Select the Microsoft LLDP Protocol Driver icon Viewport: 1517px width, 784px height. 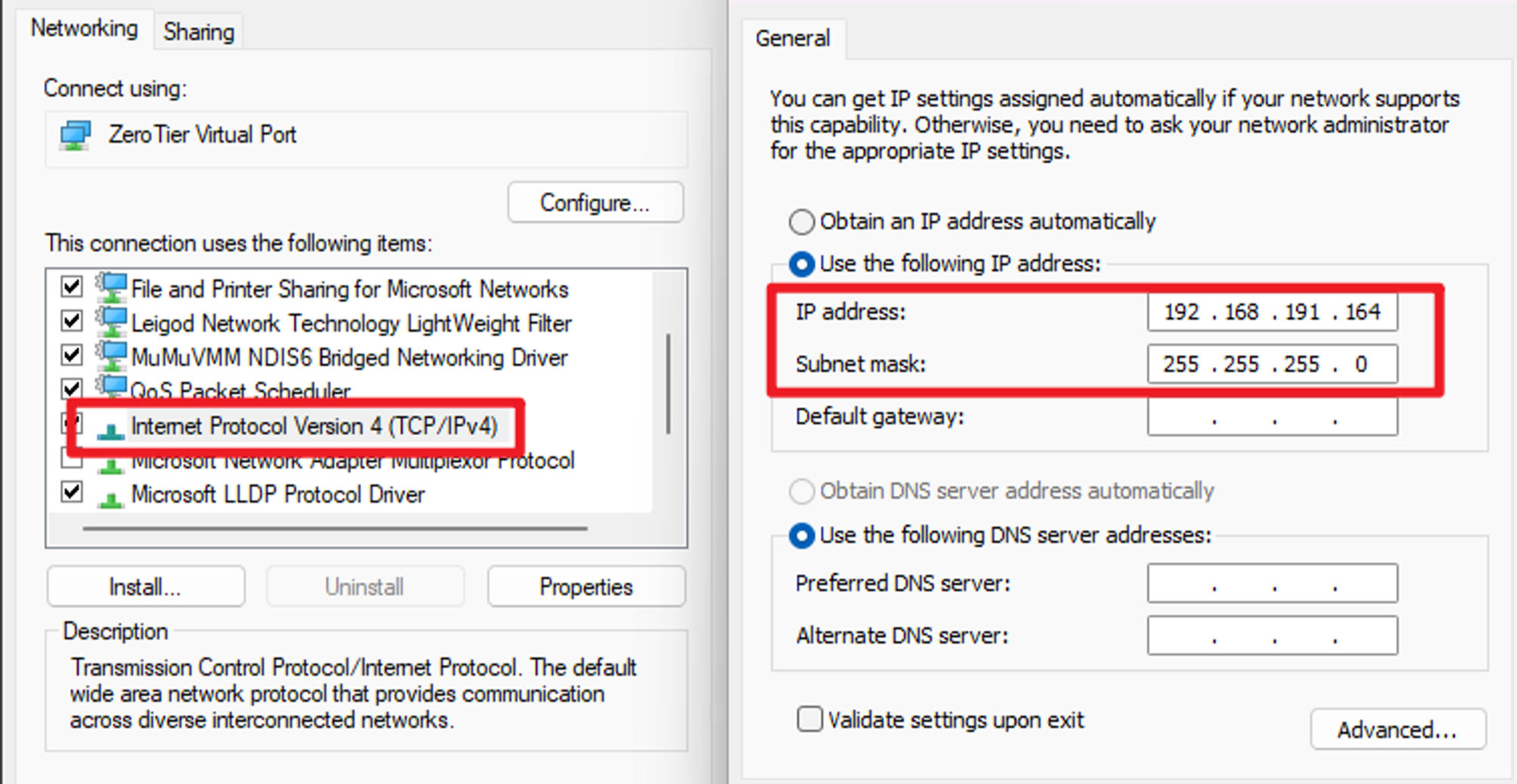click(x=111, y=497)
